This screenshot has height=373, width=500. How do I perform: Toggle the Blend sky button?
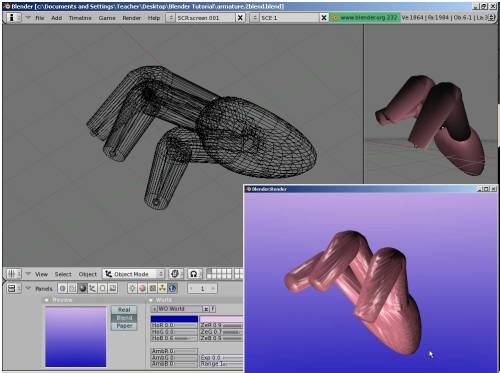click(124, 318)
